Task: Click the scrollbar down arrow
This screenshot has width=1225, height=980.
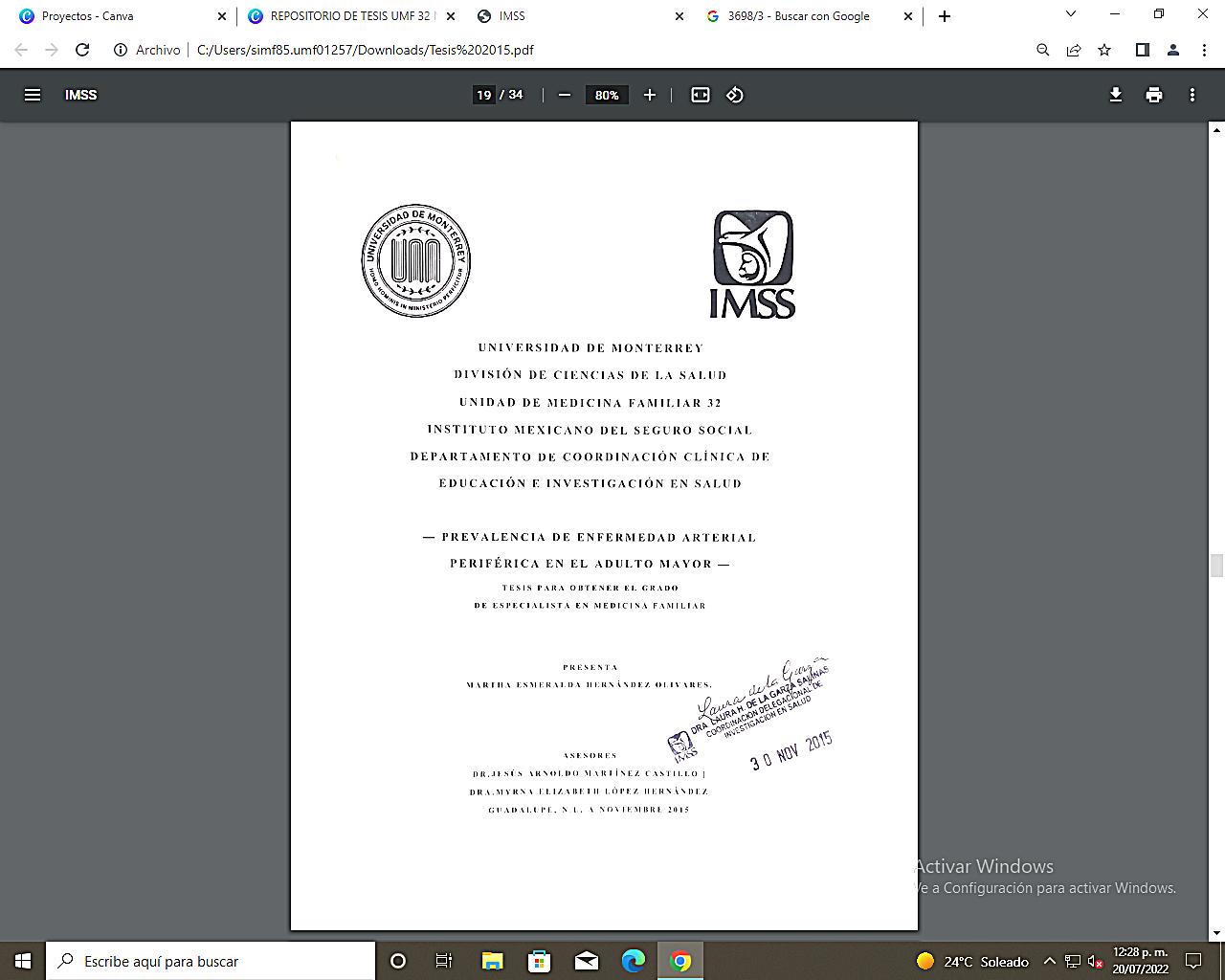Action: [1217, 933]
